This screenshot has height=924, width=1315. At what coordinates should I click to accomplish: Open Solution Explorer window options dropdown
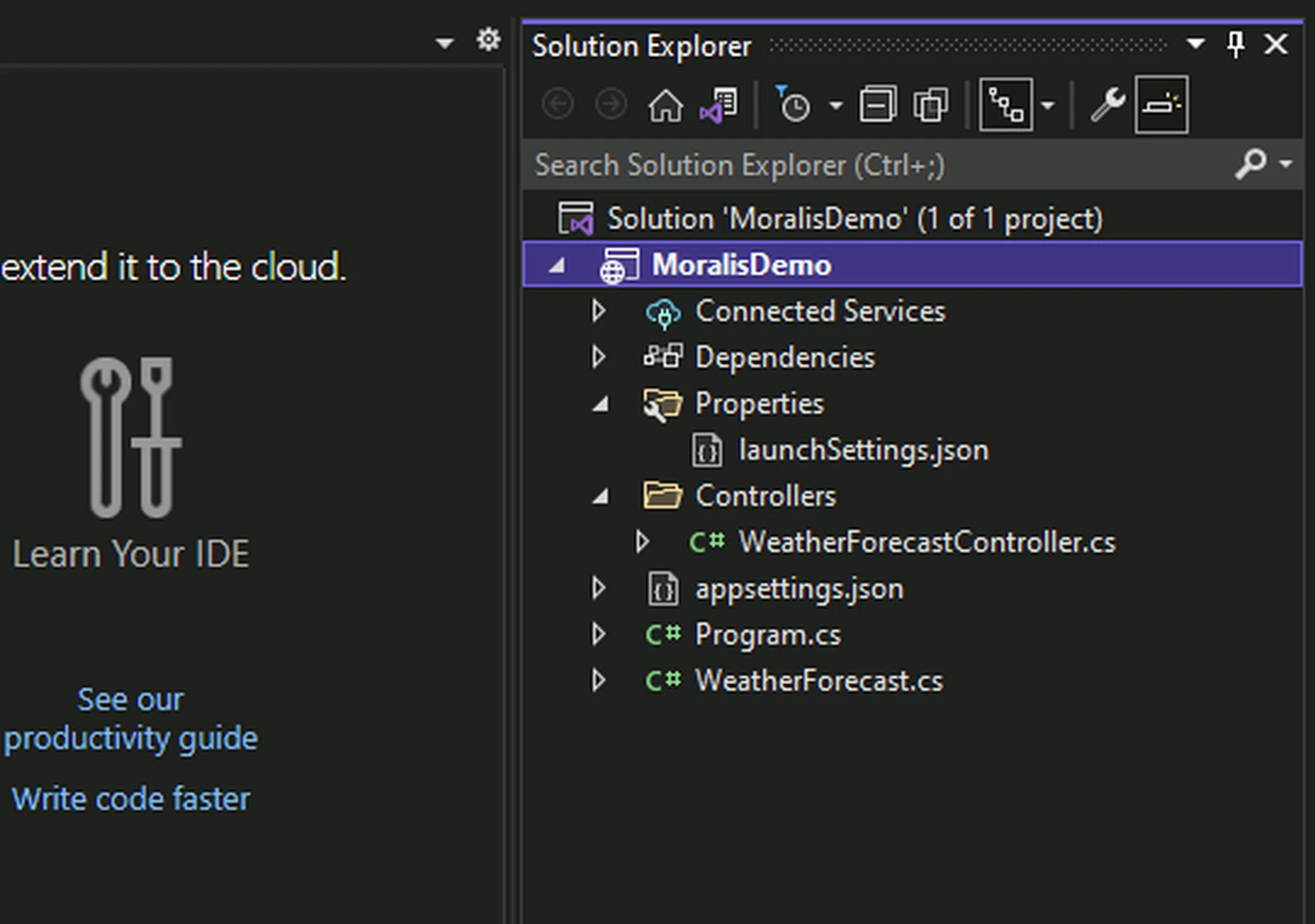pos(1195,45)
